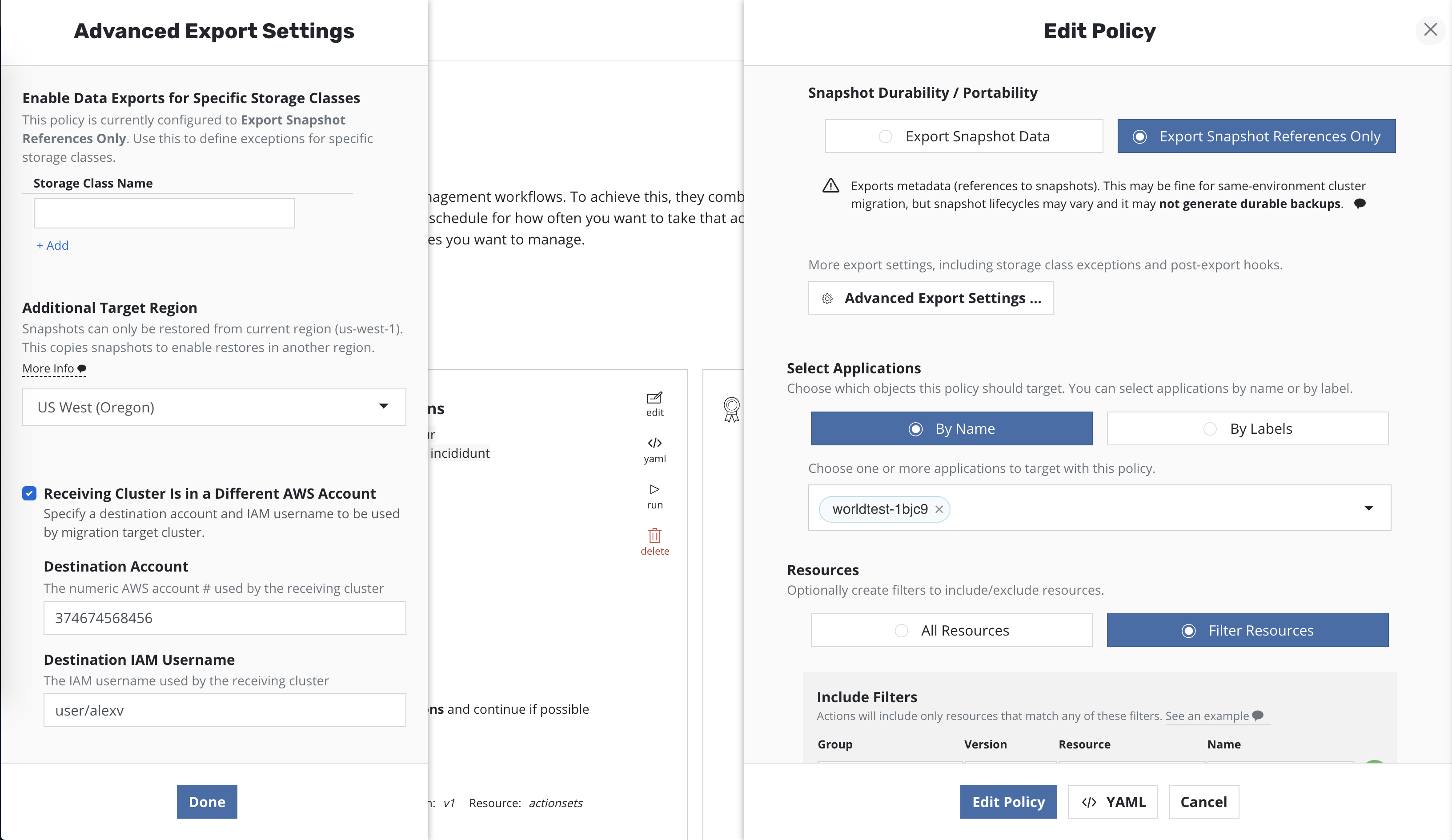
Task: Click the Done button
Action: coord(207,801)
